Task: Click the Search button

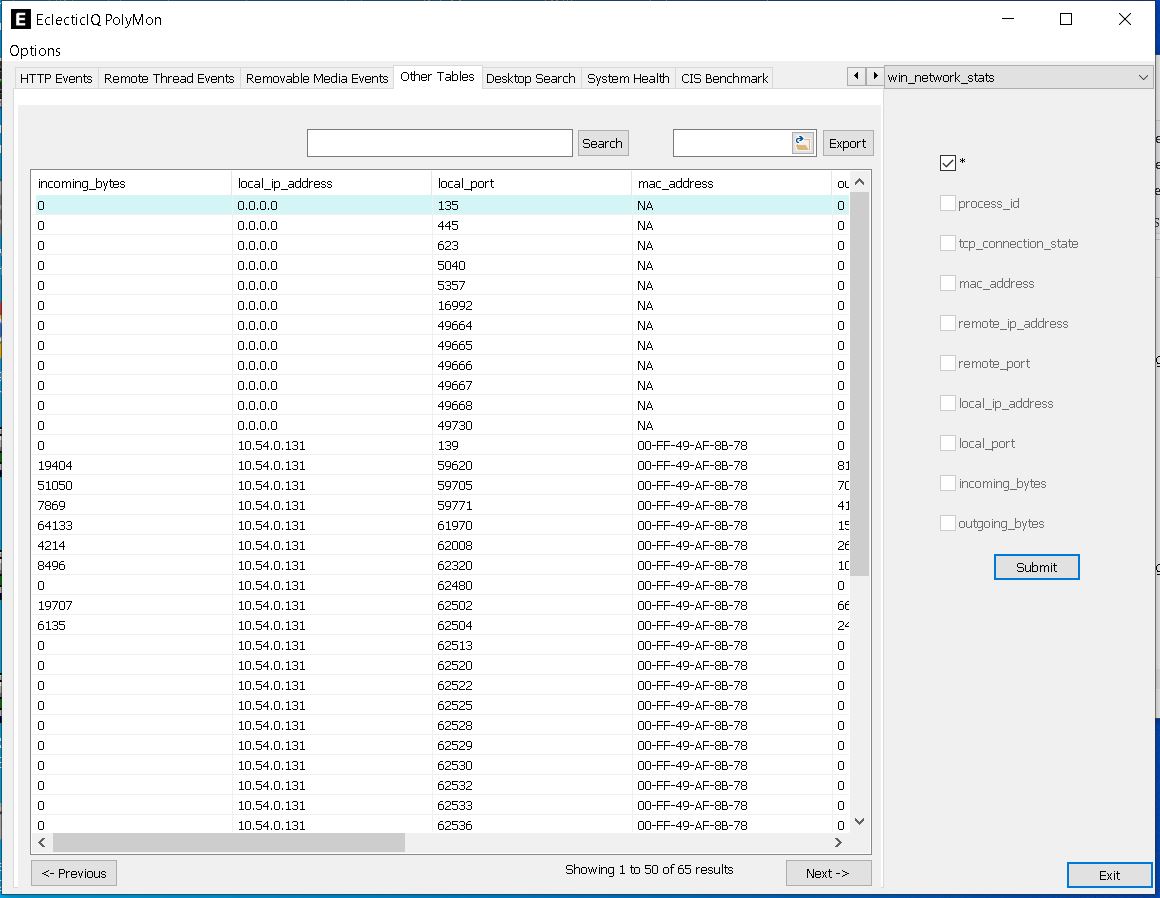Action: tap(603, 143)
